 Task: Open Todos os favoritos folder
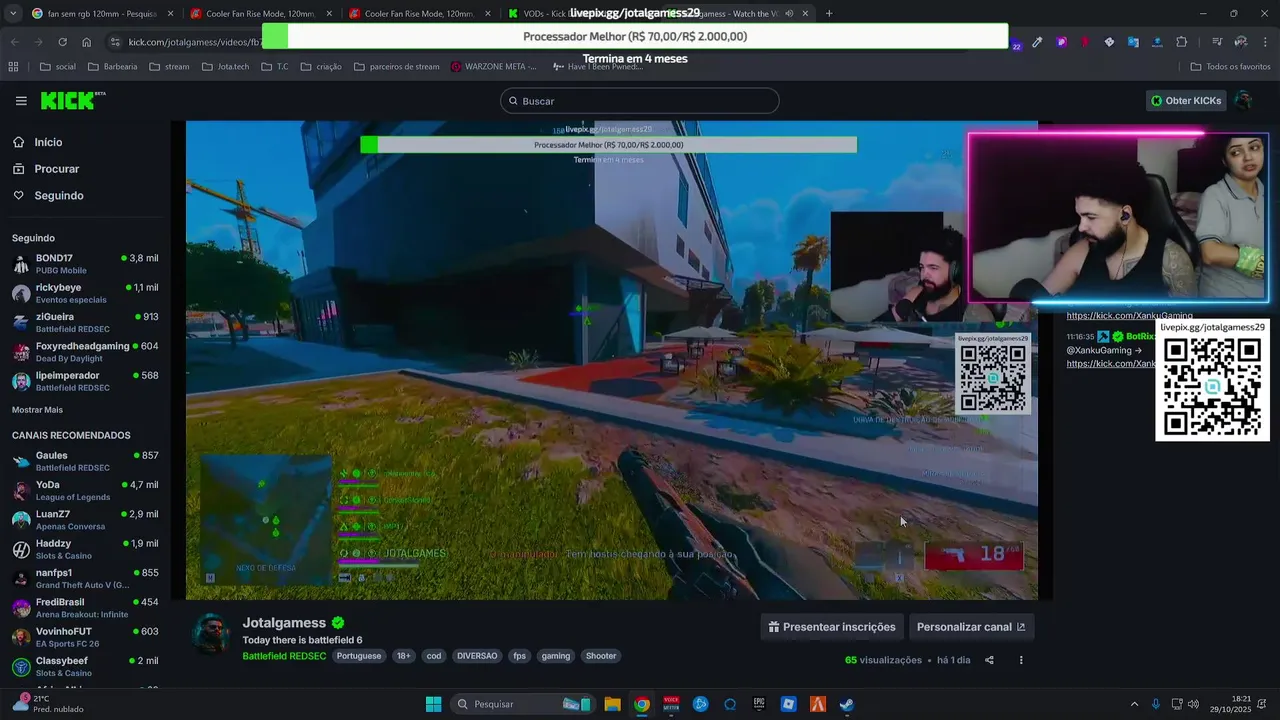coord(1230,67)
